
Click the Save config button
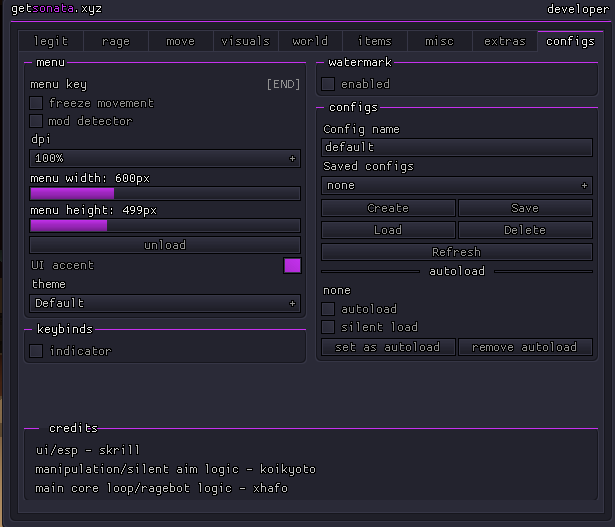[x=525, y=208]
